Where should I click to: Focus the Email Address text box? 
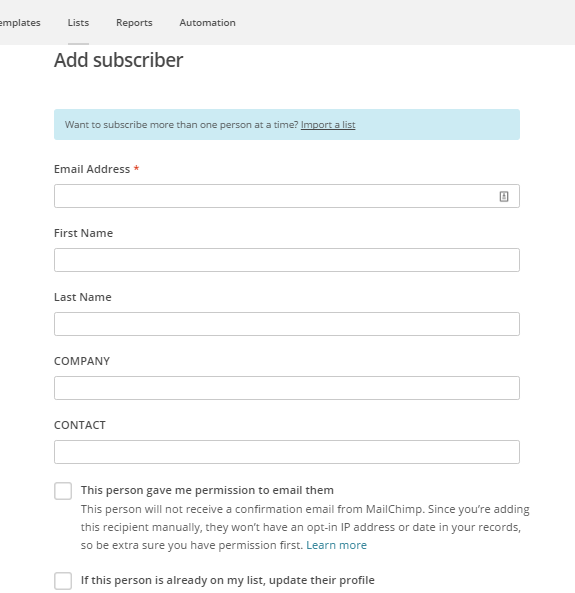[x=287, y=196]
